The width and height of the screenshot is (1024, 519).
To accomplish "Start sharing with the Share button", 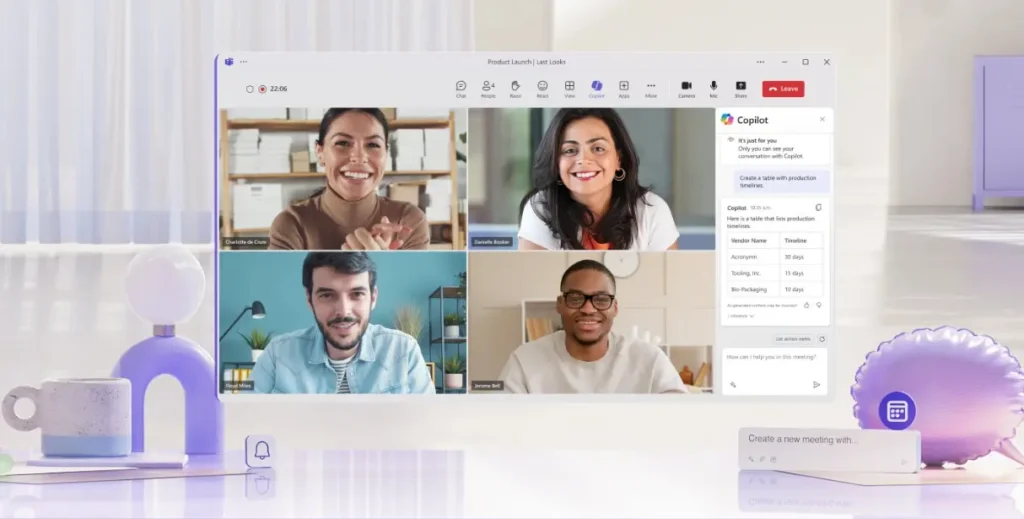I will tap(741, 89).
